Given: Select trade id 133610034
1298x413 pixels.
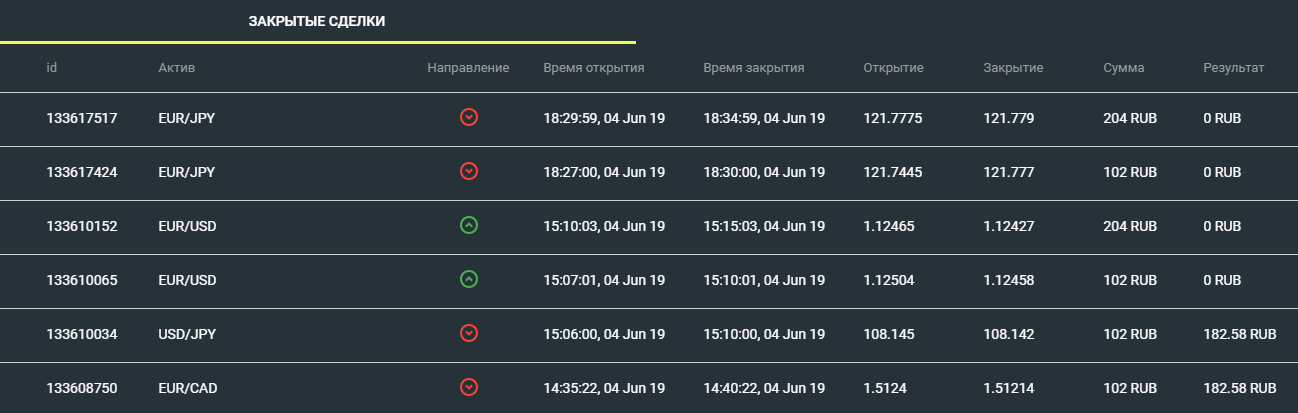Looking at the screenshot, I should click(x=82, y=333).
